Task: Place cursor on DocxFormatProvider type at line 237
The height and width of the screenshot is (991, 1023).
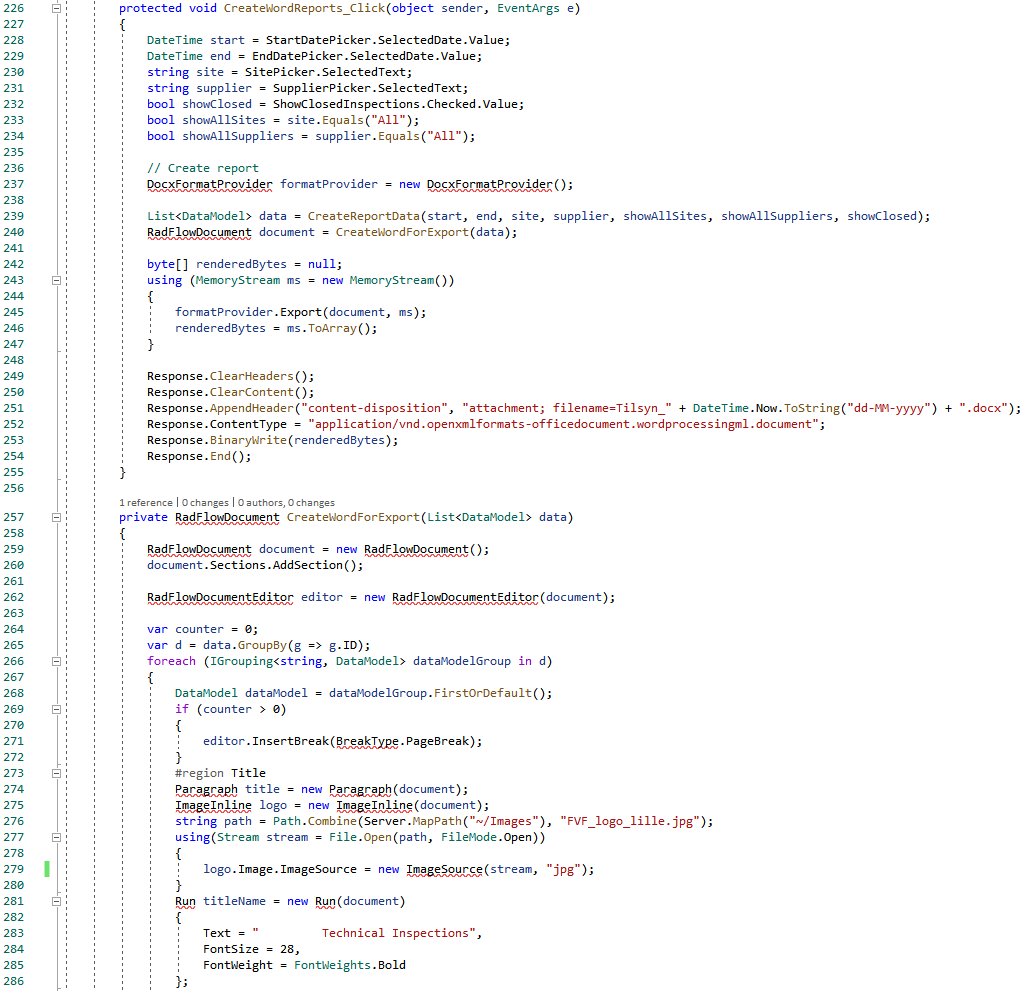Action: [210, 184]
